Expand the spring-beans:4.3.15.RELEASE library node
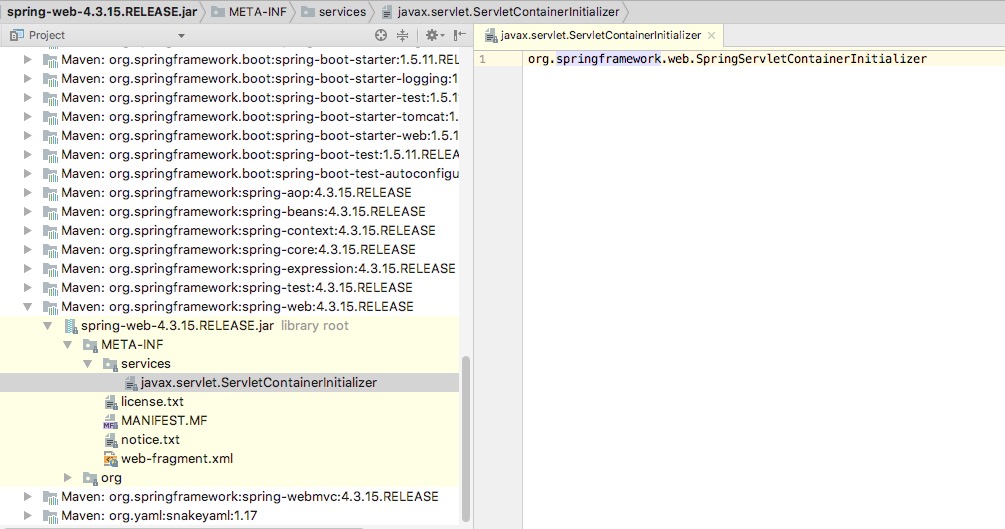Image resolution: width=1005 pixels, height=529 pixels. click(28, 212)
